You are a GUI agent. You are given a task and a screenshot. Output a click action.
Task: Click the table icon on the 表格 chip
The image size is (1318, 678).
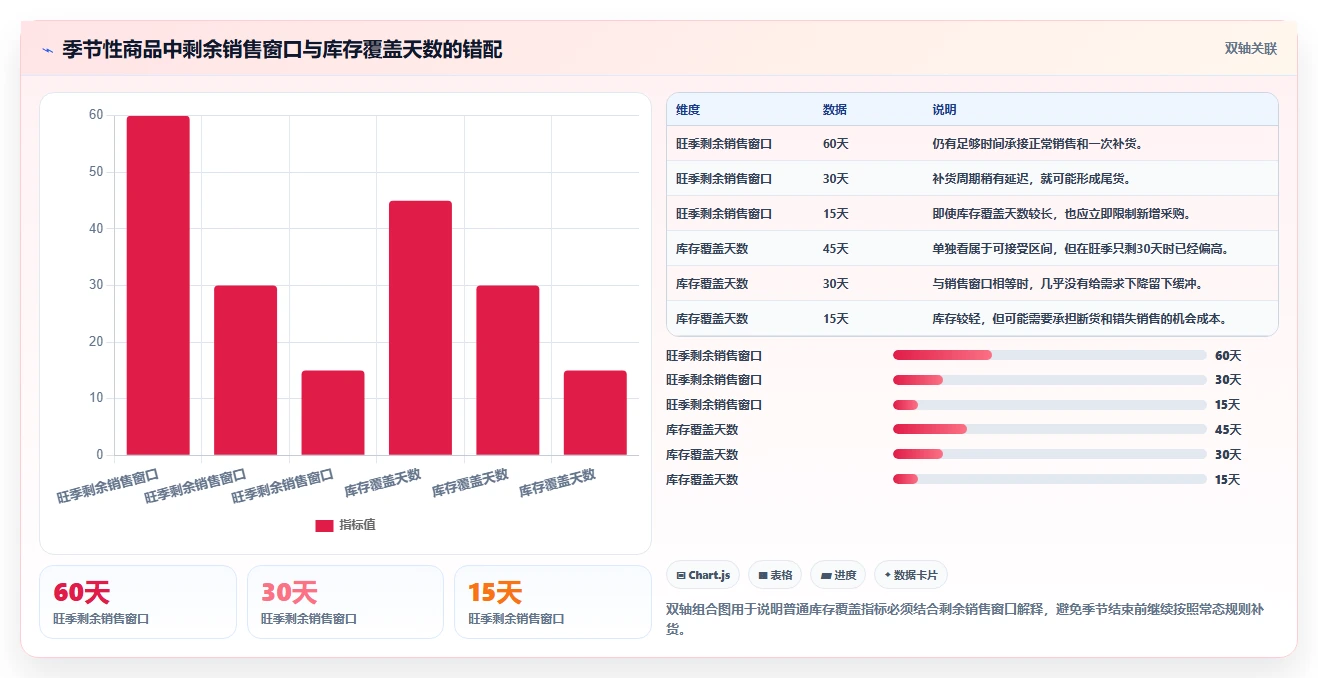[763, 575]
